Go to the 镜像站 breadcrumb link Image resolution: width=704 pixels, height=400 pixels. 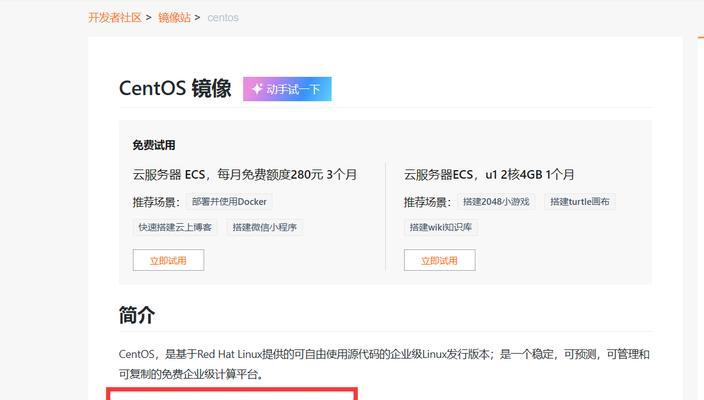(174, 18)
